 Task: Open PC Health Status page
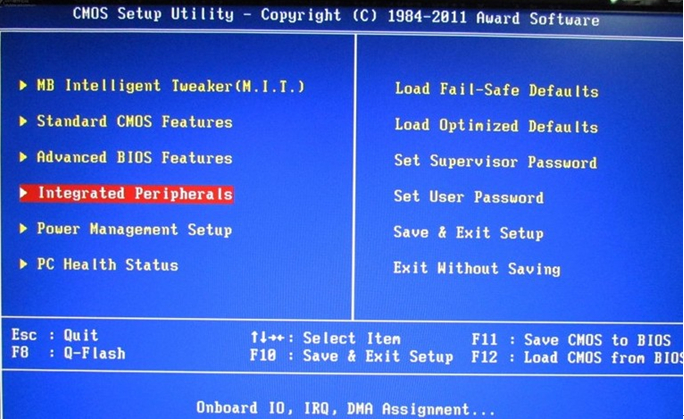(x=107, y=265)
